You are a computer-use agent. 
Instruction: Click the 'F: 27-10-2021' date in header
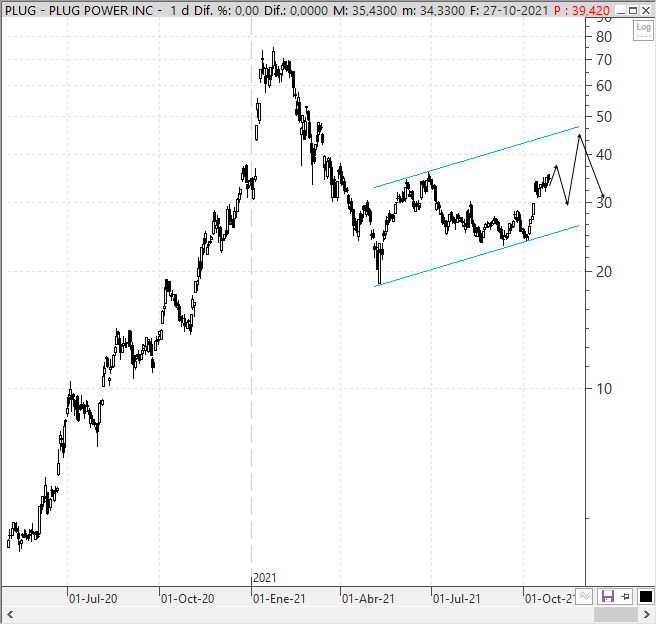pos(509,10)
